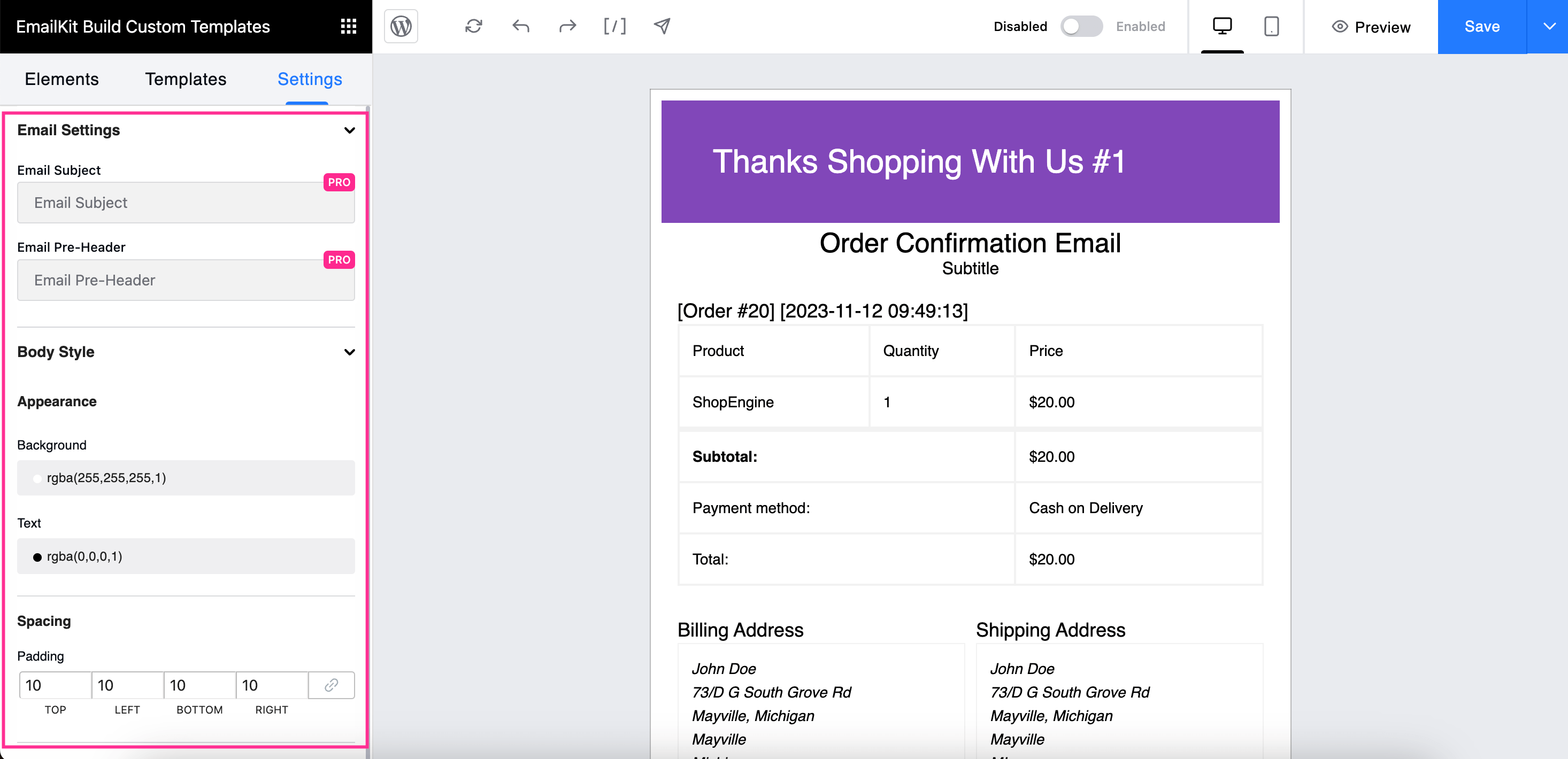Click the Email Subject input field
The width and height of the screenshot is (1568, 759).
point(186,204)
